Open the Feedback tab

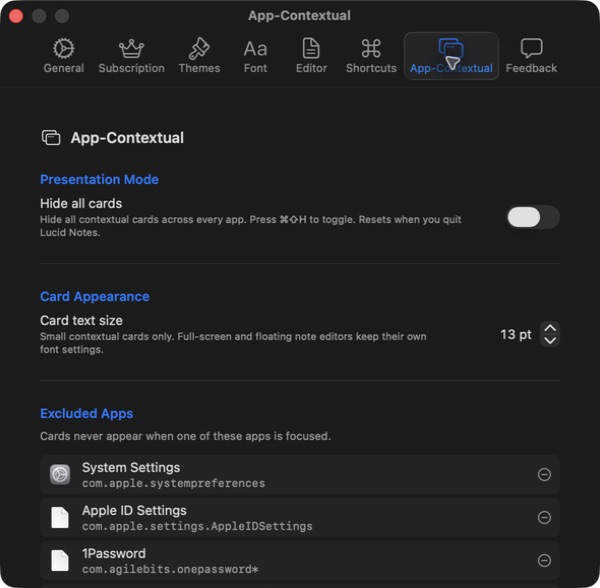[x=531, y=56]
